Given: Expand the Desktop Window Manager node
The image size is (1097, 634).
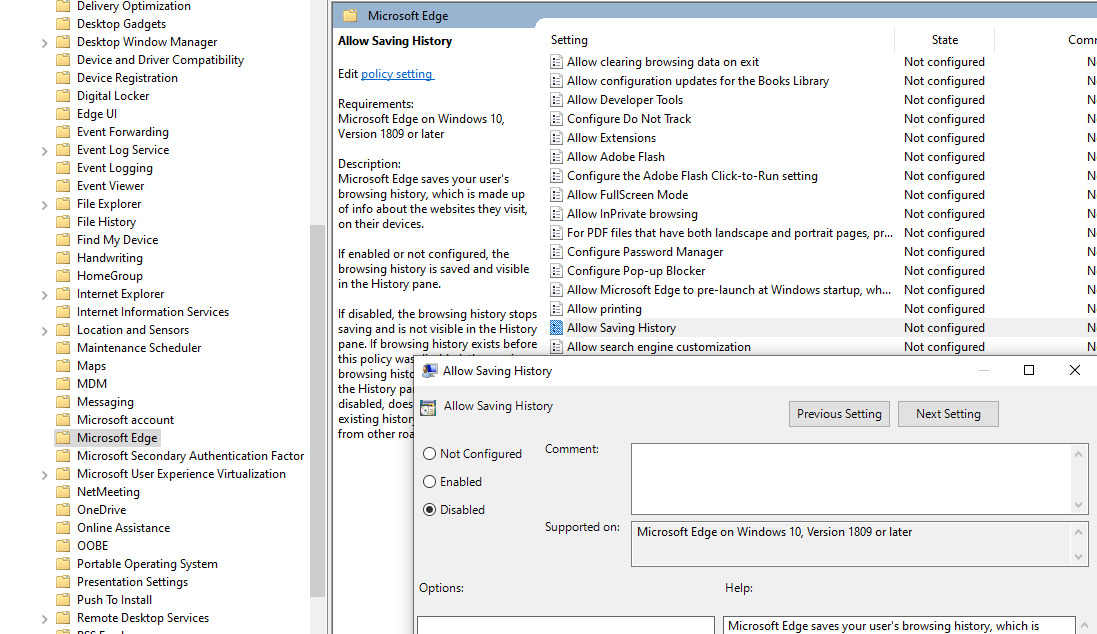Looking at the screenshot, I should (x=44, y=43).
